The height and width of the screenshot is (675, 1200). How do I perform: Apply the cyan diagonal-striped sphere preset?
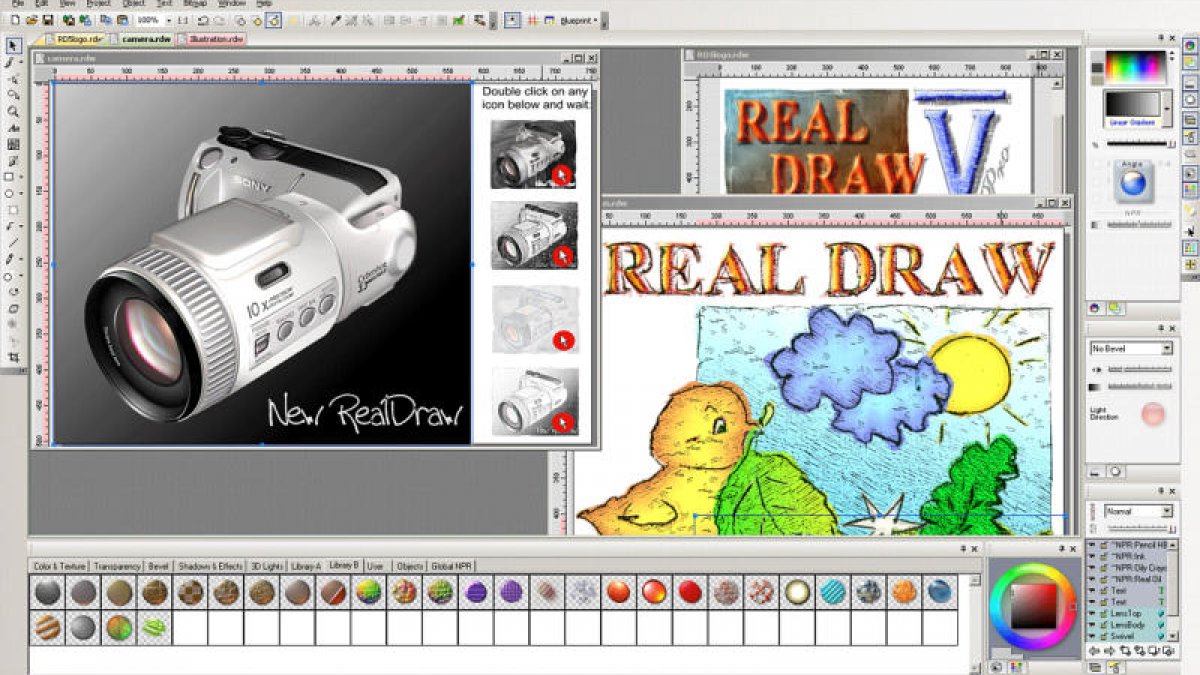click(833, 592)
